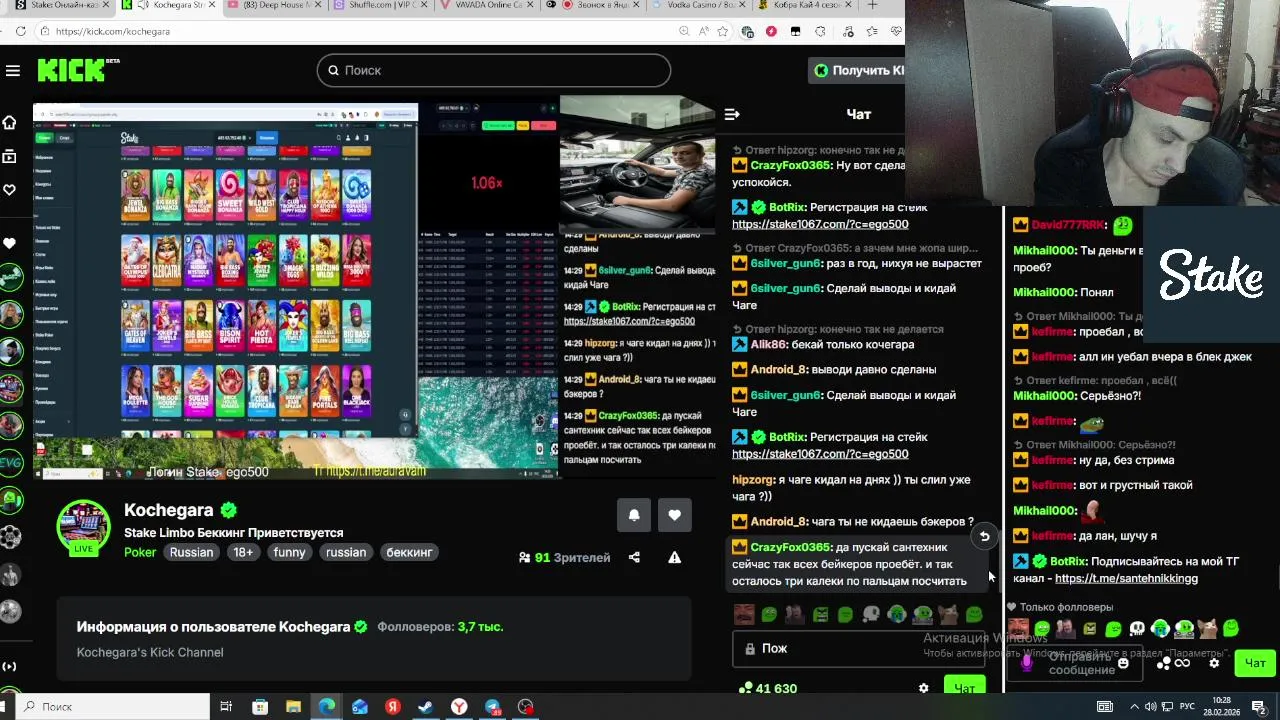The image size is (1280, 720).
Task: Report the stream via warning icon
Action: coord(675,557)
